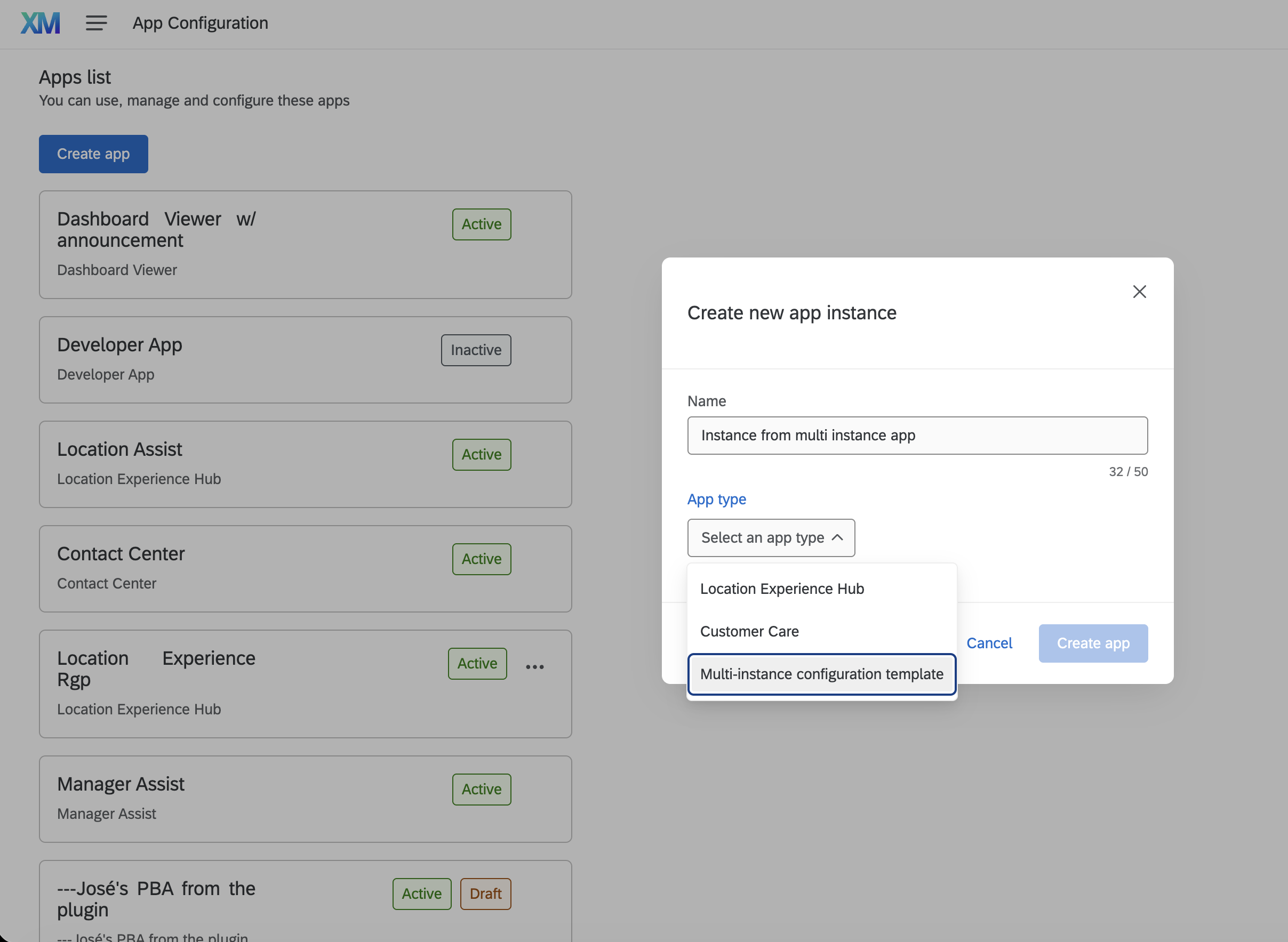1288x942 pixels.
Task: Click the Create app button above the apps list
Action: 93,154
